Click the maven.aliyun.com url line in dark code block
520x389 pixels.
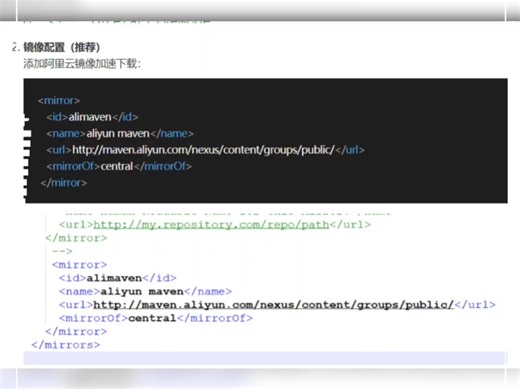[205, 150]
